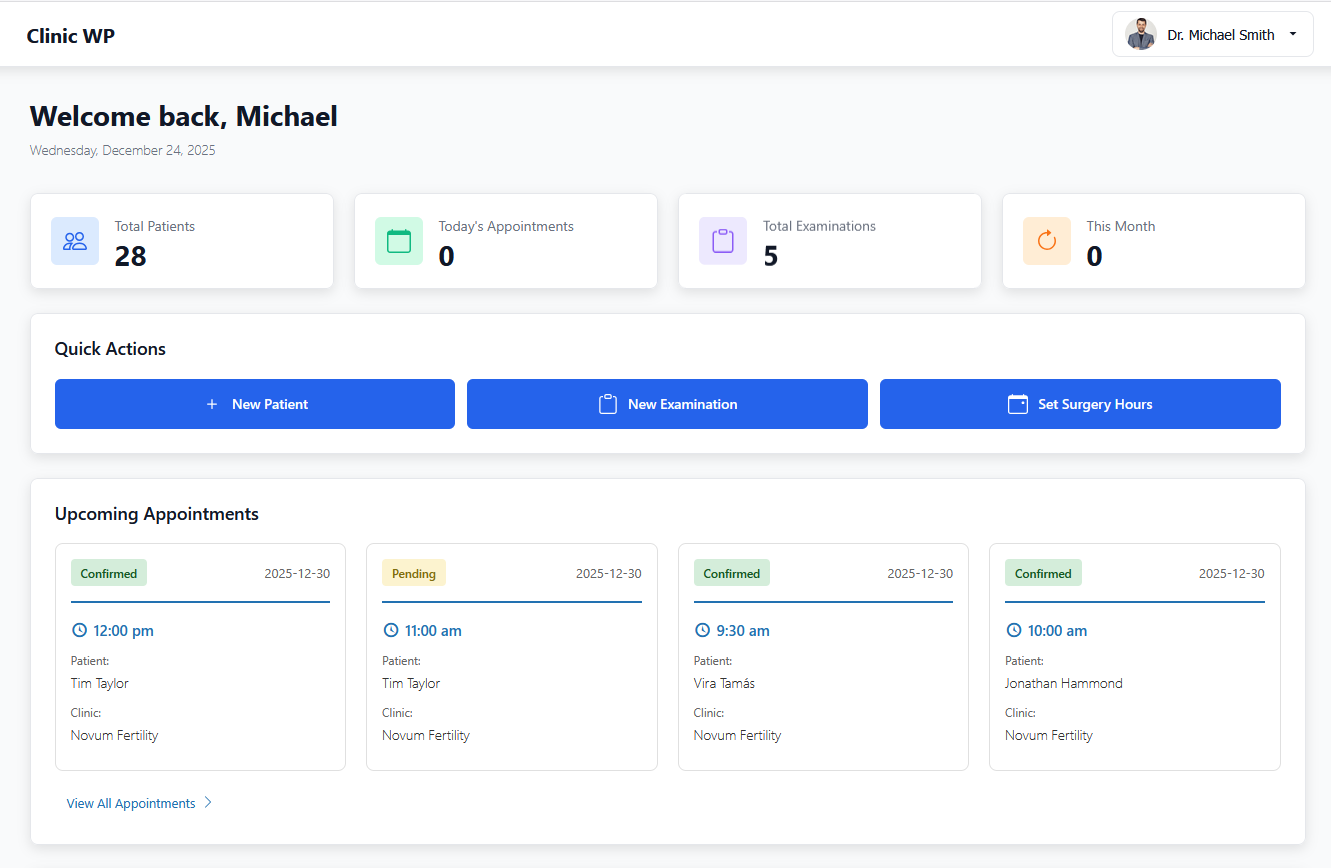The height and width of the screenshot is (868, 1331).
Task: Click the clipboard icon on New Examination button
Action: 607,404
